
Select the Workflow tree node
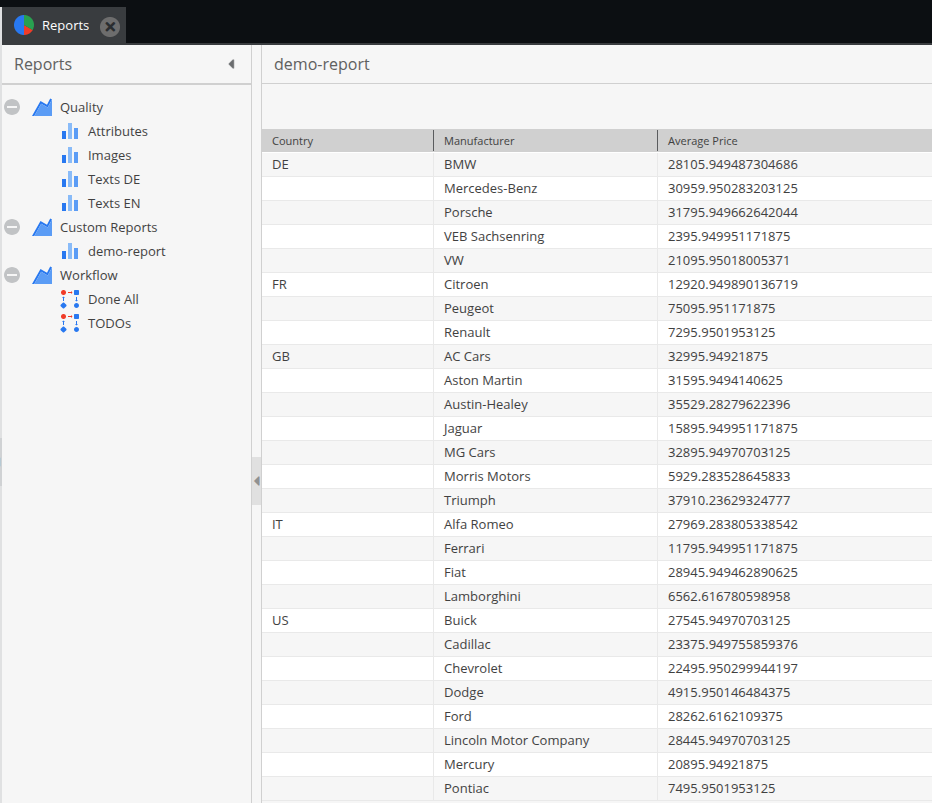89,275
